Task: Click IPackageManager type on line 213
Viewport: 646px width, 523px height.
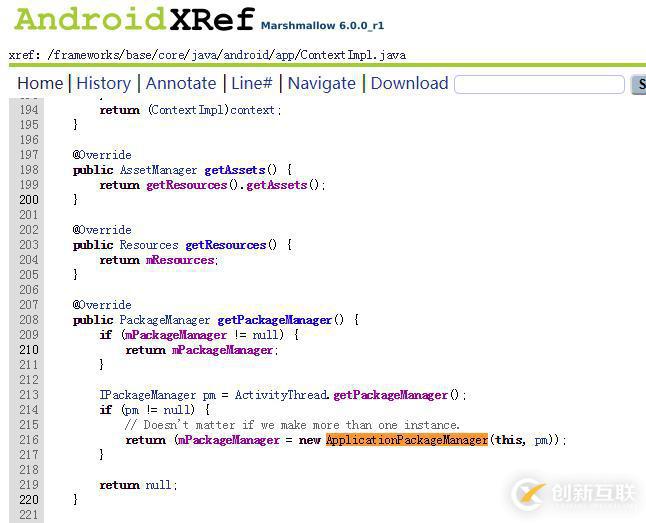Action: click(x=148, y=395)
